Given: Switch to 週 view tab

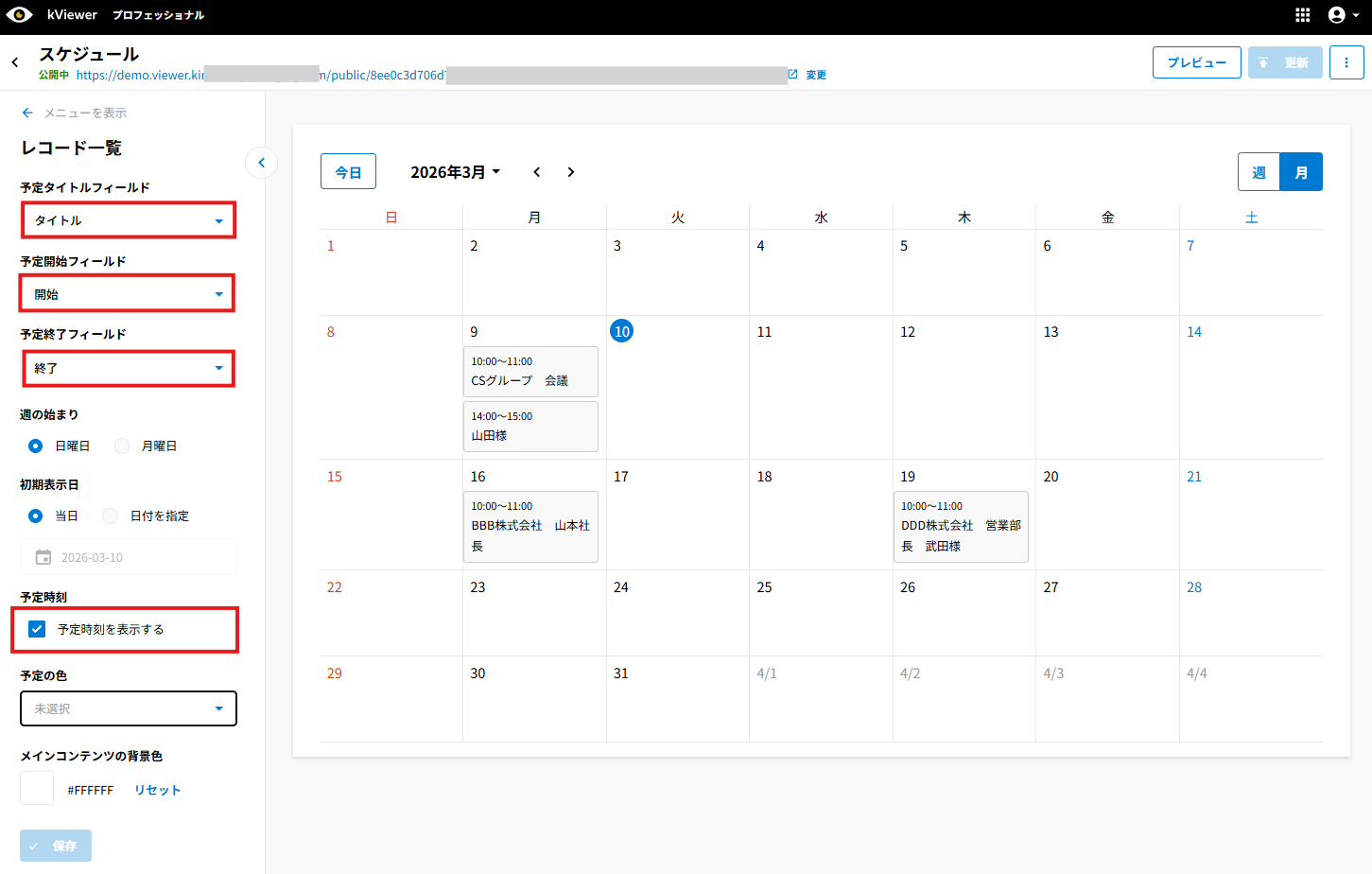Looking at the screenshot, I should pos(1259,172).
